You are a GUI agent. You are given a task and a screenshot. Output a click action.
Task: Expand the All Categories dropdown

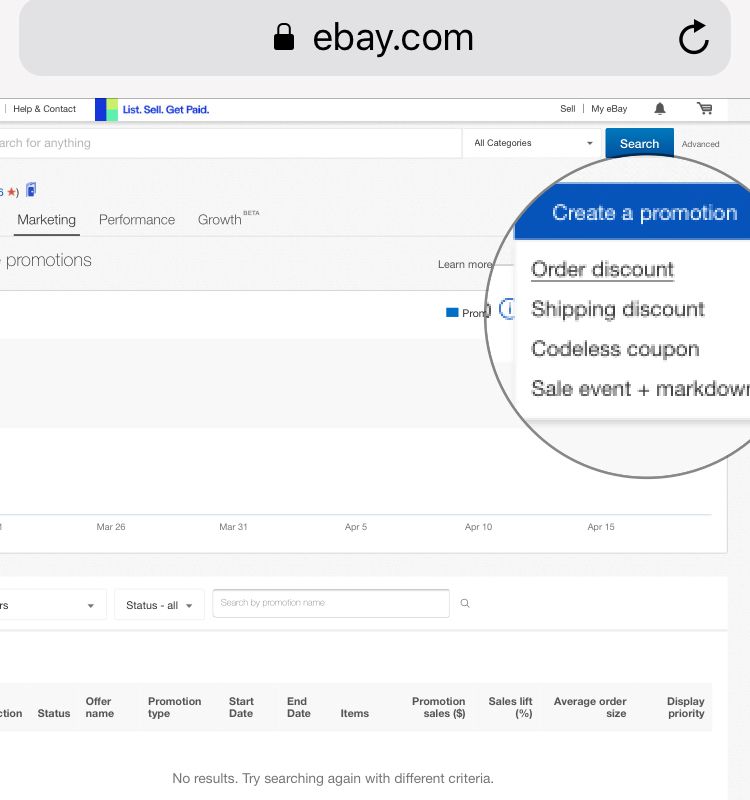tap(532, 143)
